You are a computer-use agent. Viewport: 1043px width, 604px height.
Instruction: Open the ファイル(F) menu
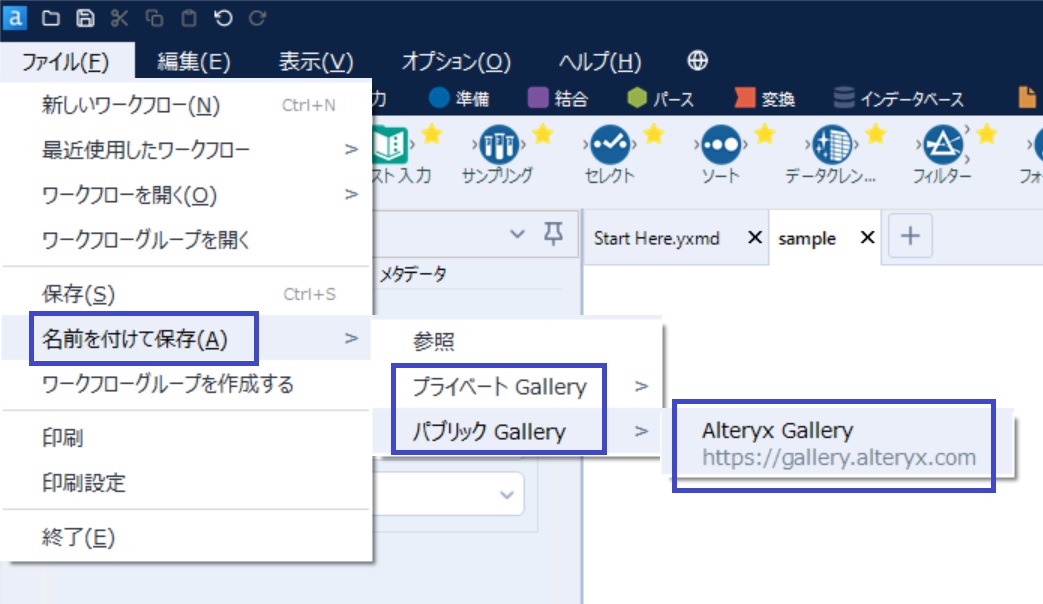coord(66,62)
